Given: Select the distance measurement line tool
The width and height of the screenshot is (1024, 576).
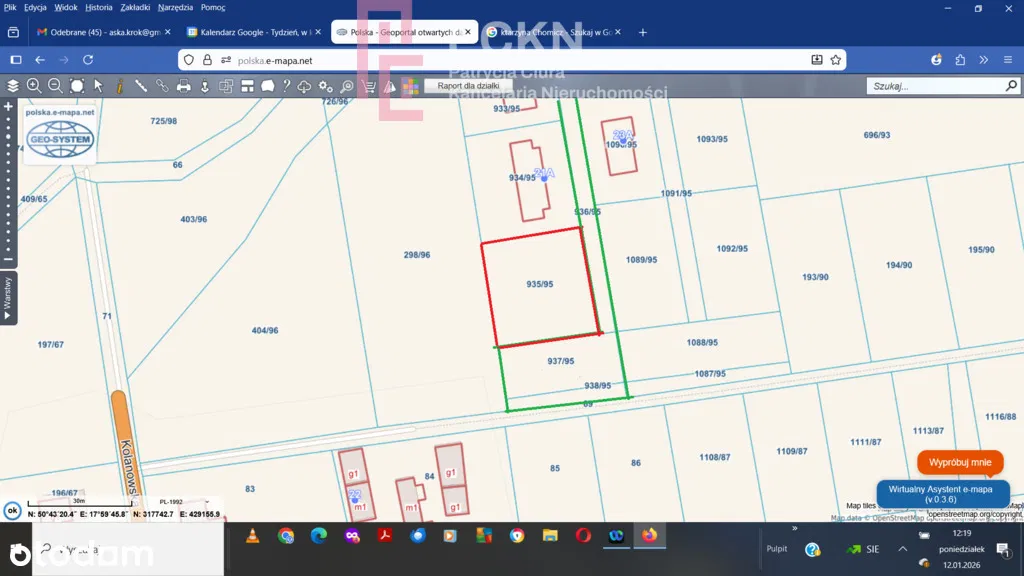Looking at the screenshot, I should point(141,86).
